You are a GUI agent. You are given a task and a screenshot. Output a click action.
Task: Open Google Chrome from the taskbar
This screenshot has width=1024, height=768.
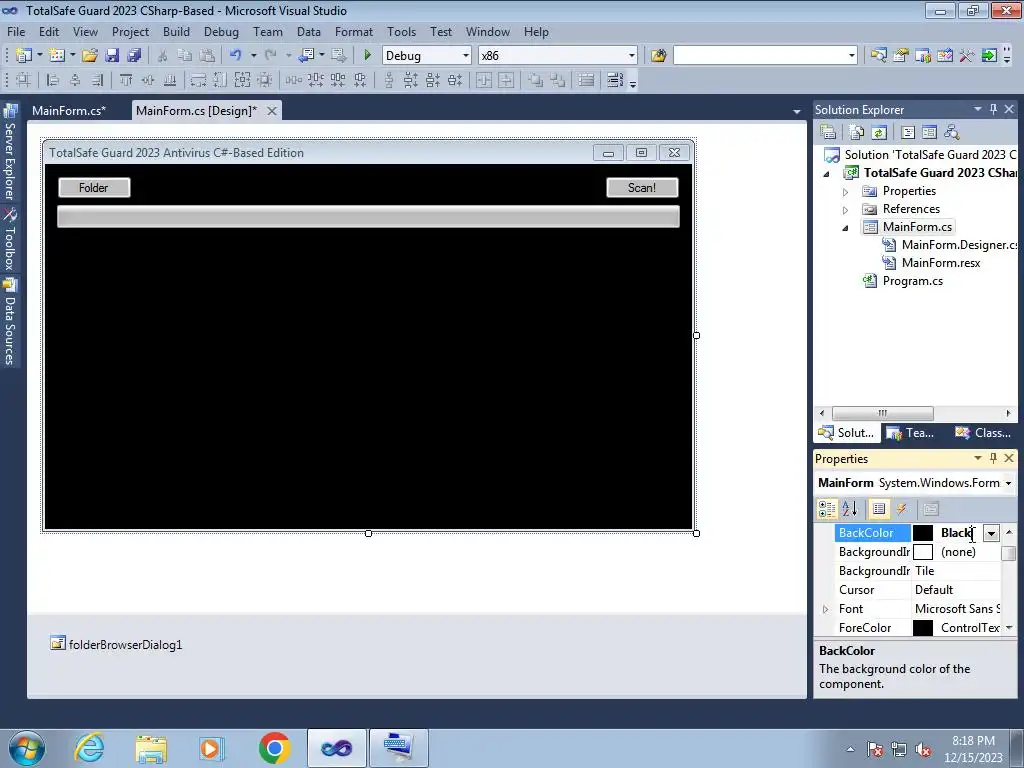pyautogui.click(x=274, y=748)
